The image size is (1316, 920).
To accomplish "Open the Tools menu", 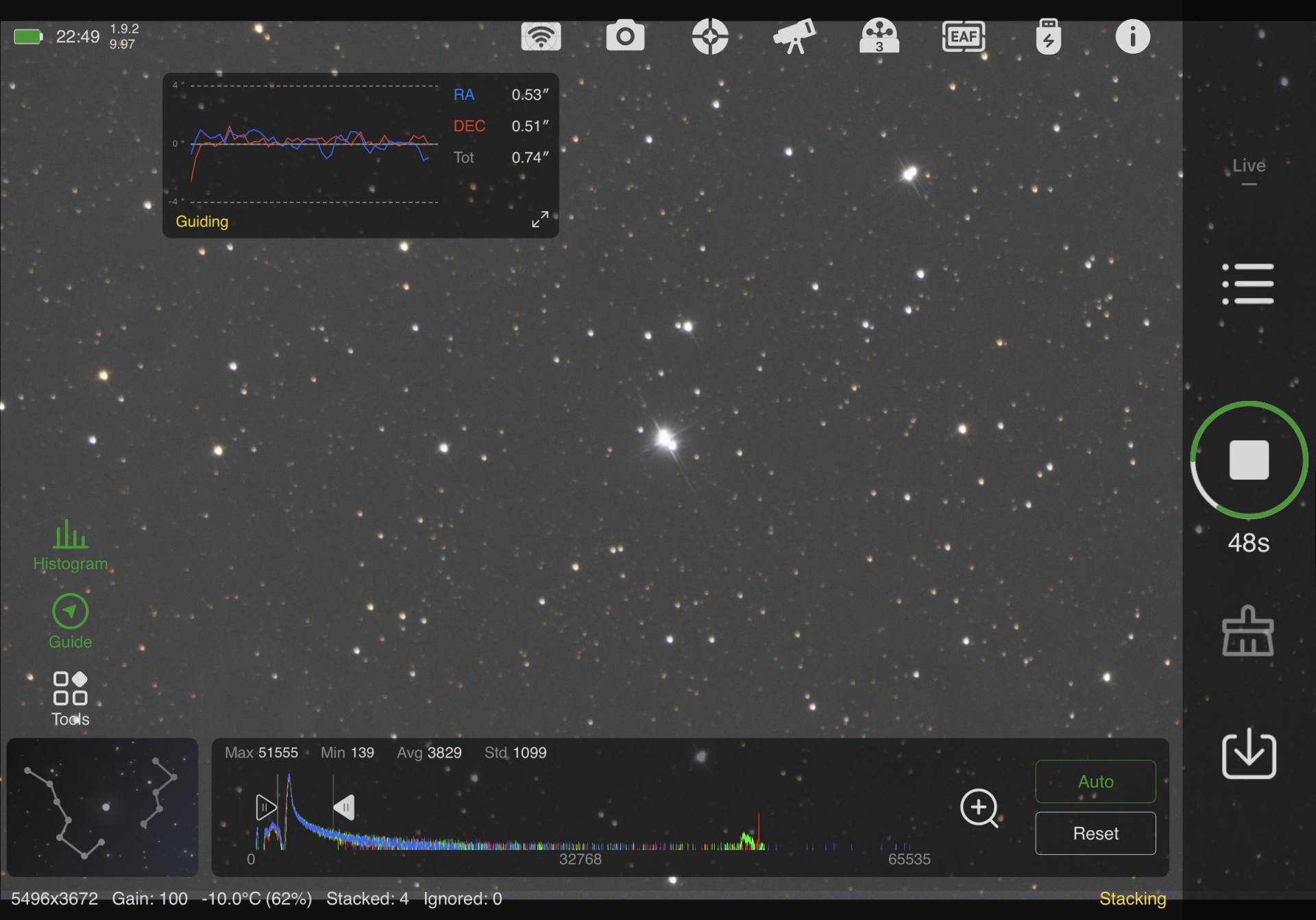I will pos(71,699).
